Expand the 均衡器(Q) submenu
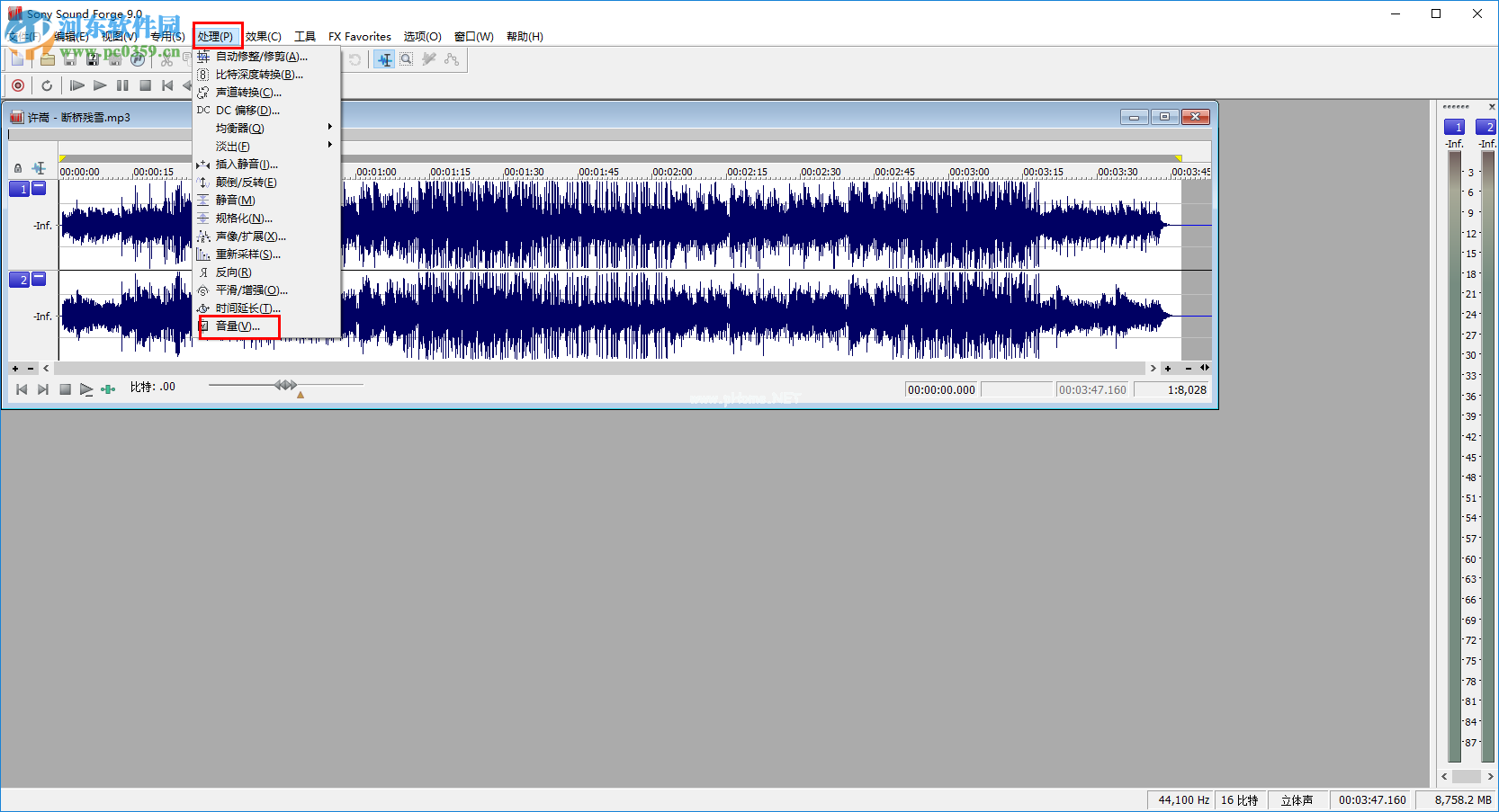The image size is (1499, 812). [266, 129]
